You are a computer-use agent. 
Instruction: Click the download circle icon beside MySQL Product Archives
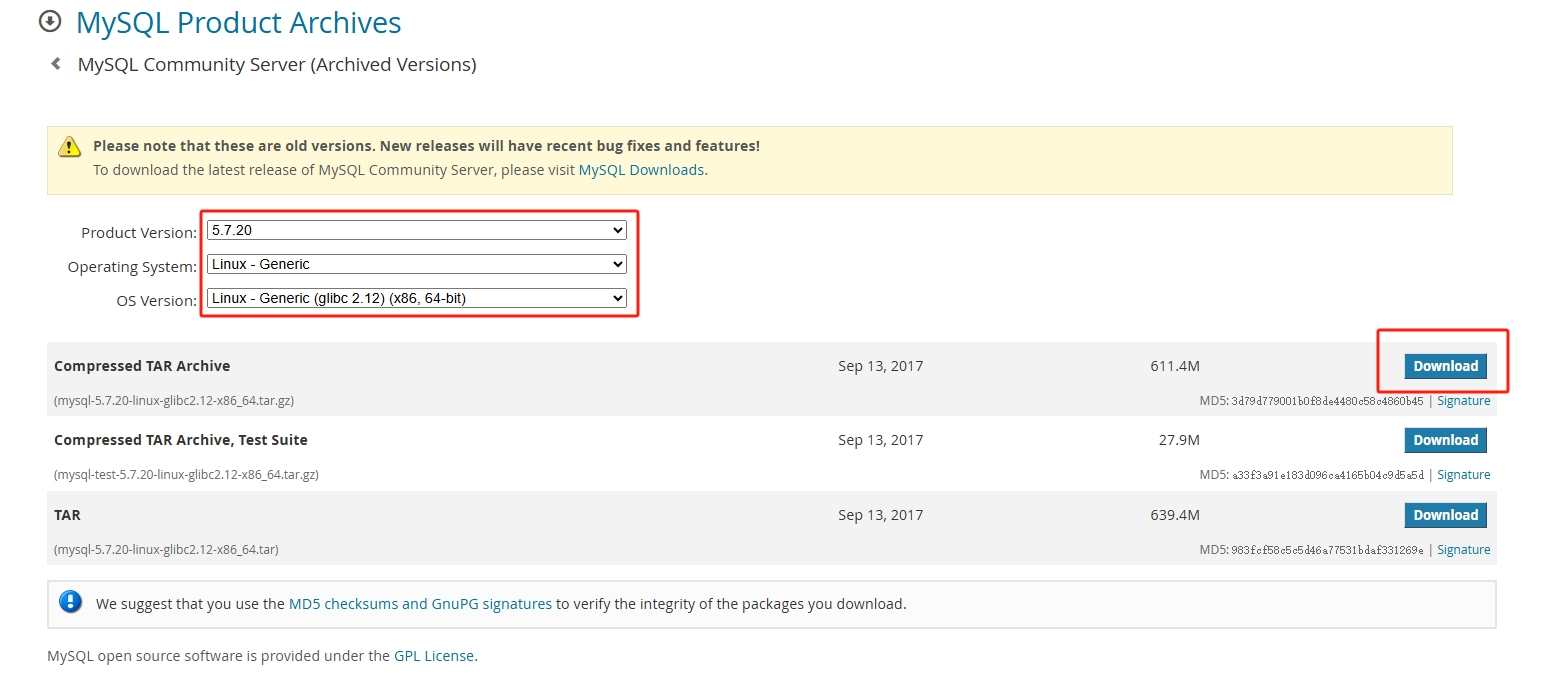[50, 21]
